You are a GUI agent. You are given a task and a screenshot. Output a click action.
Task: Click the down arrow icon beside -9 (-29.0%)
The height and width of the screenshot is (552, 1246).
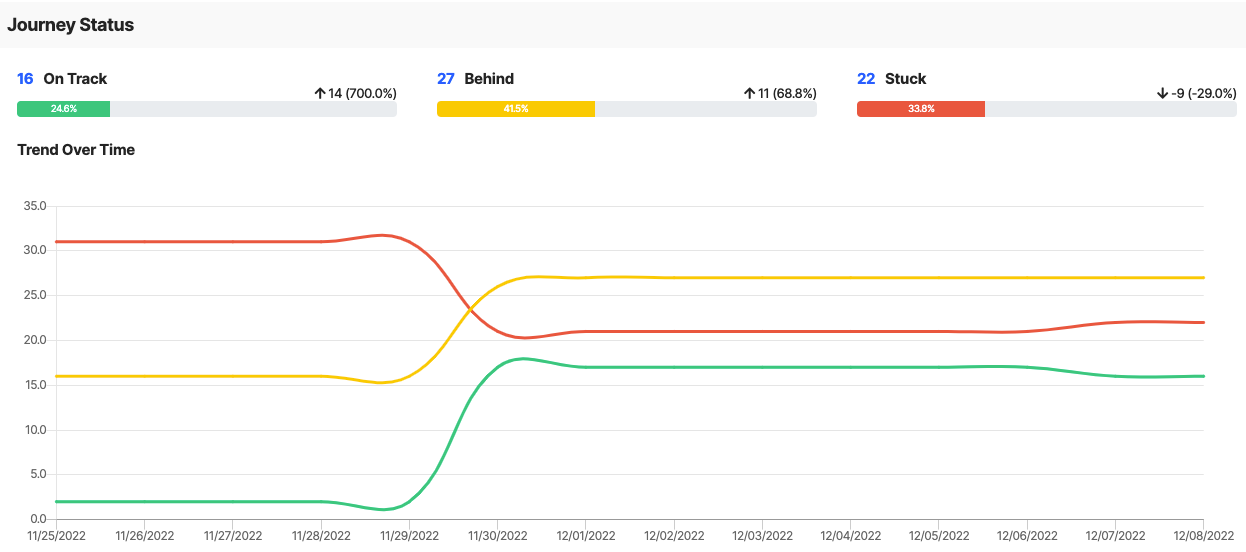(1162, 93)
